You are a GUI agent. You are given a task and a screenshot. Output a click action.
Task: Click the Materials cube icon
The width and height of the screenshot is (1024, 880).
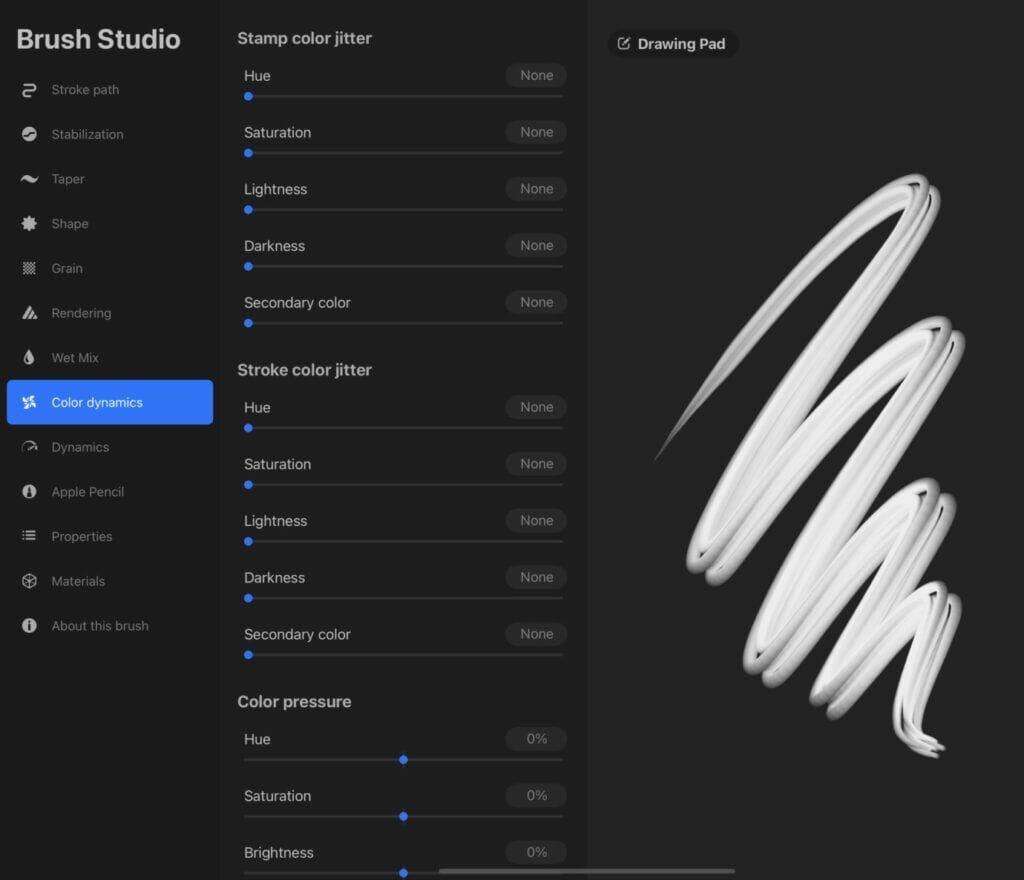coord(29,581)
